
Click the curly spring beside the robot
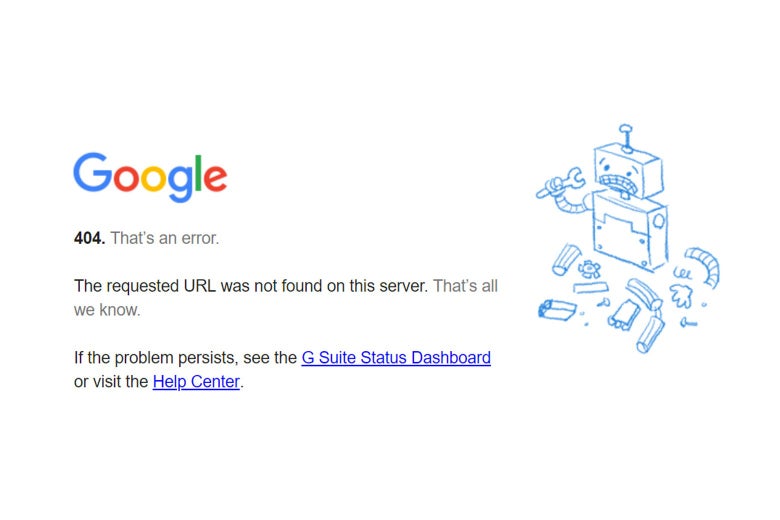pos(682,272)
